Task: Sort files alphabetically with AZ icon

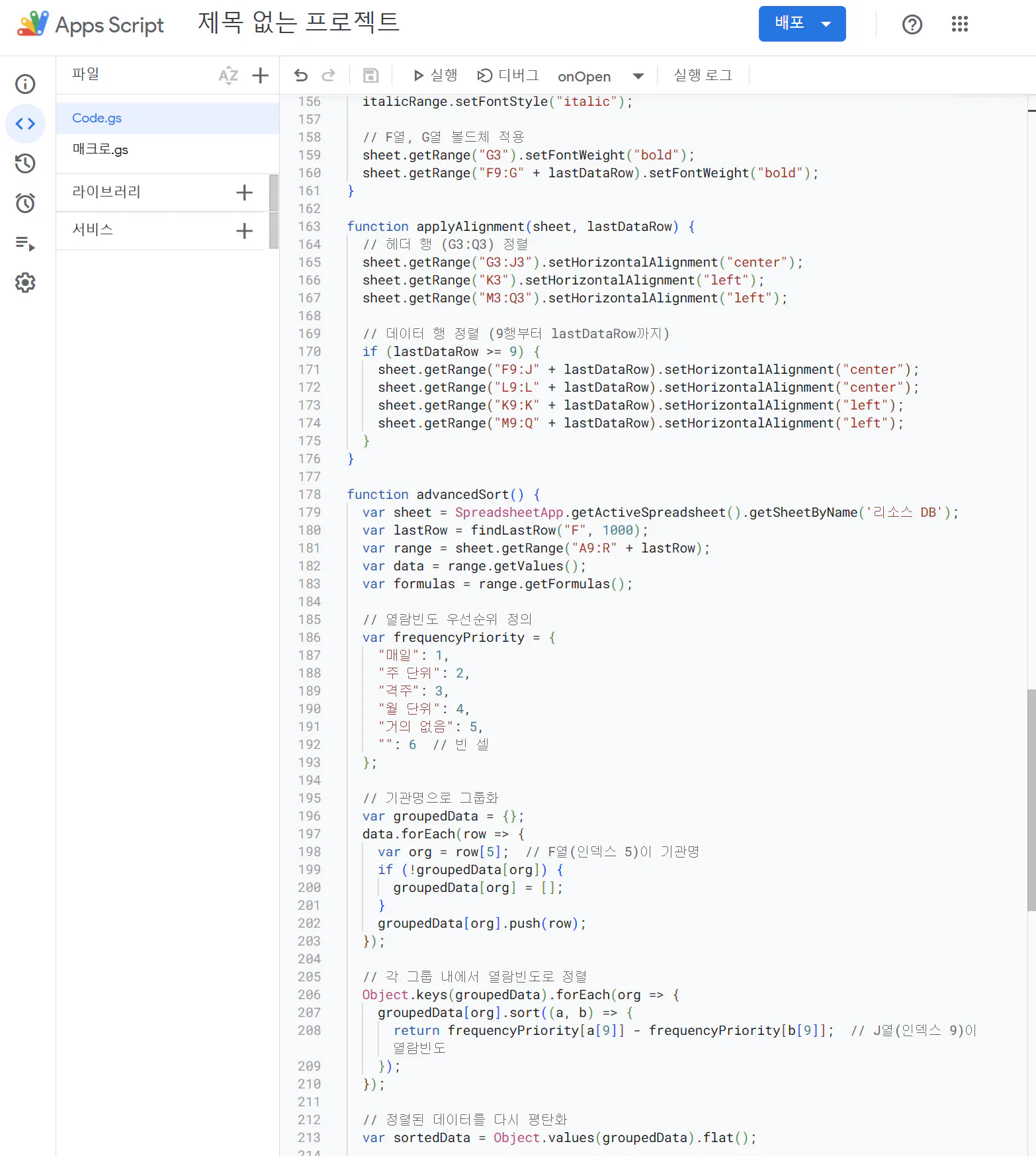Action: (228, 75)
